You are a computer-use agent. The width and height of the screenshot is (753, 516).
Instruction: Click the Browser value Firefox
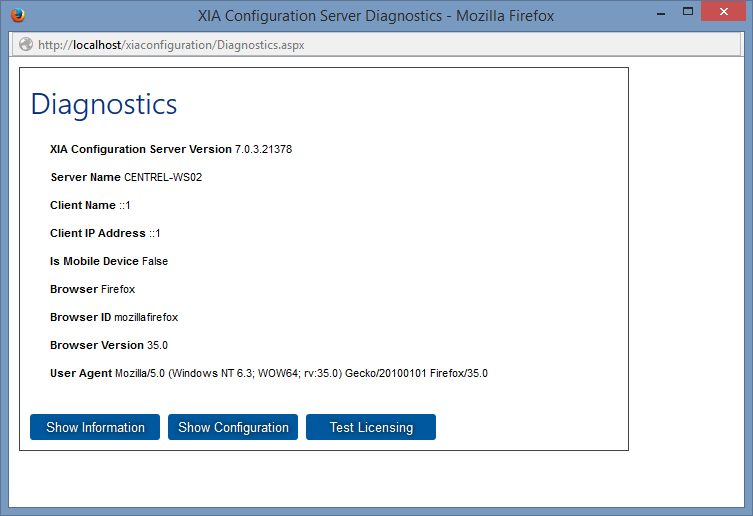(x=118, y=289)
